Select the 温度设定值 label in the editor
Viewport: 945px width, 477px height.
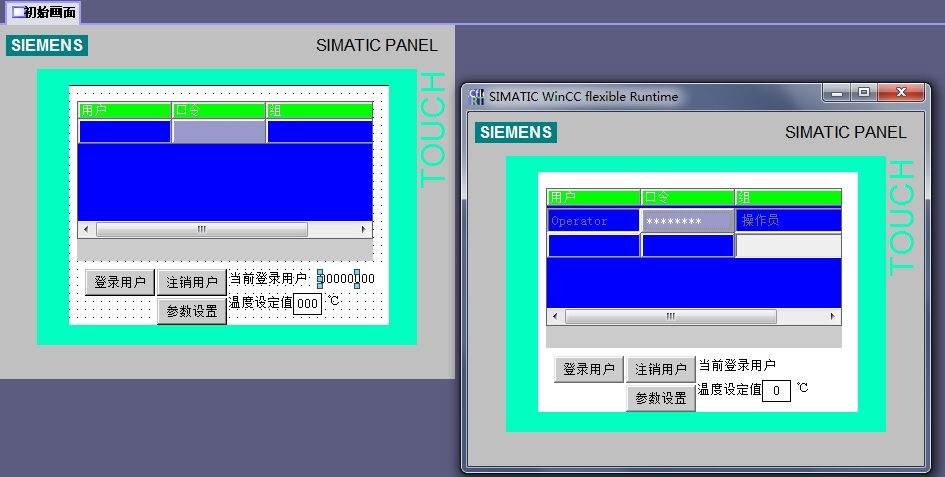click(x=260, y=303)
